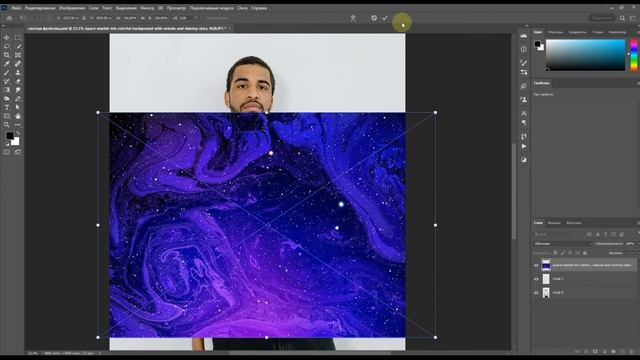
Task: Select the Pen tool
Action: (x=18, y=99)
